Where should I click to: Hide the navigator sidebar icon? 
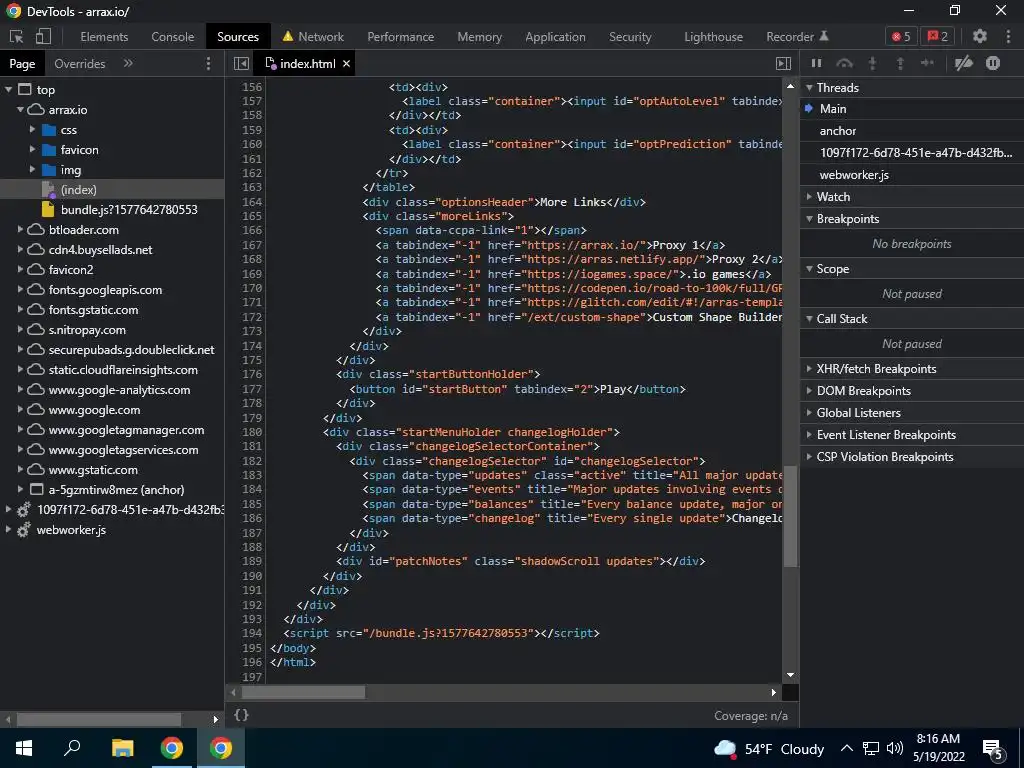coord(242,63)
